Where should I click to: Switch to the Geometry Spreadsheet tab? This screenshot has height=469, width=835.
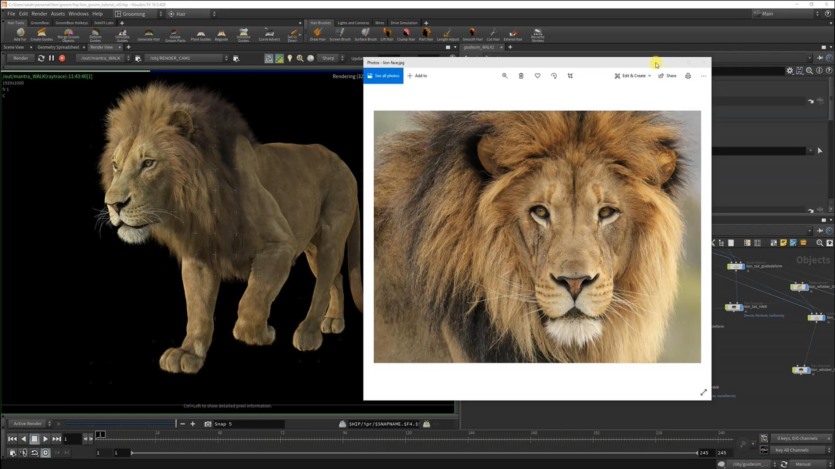pos(58,47)
